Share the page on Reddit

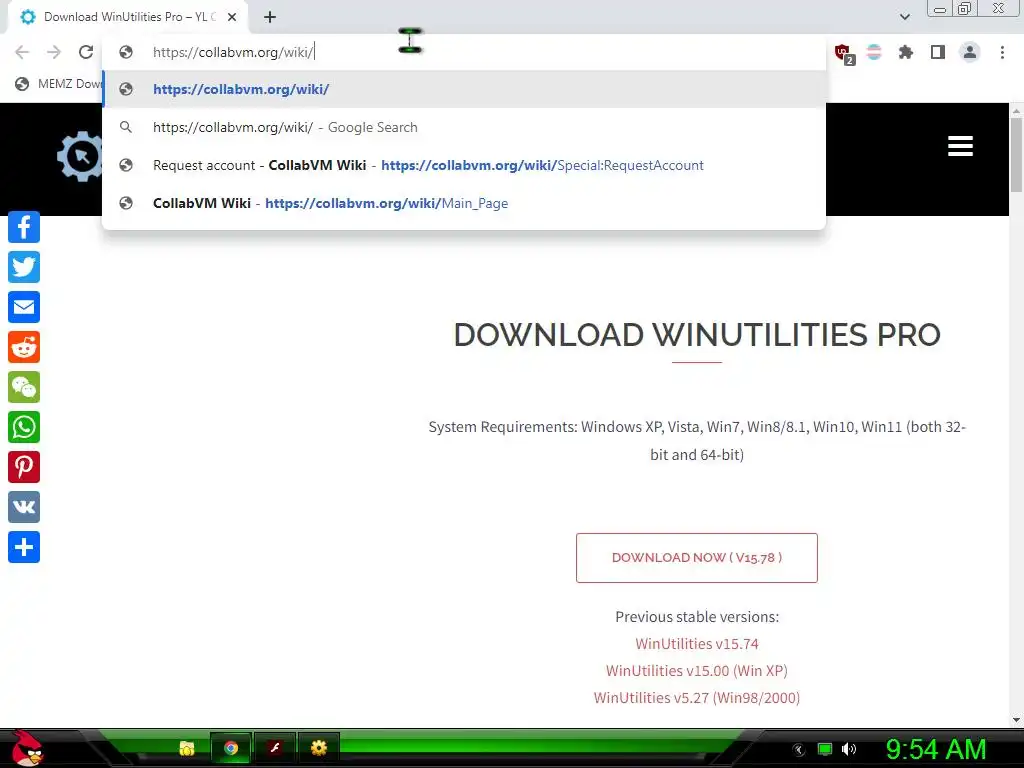[24, 347]
